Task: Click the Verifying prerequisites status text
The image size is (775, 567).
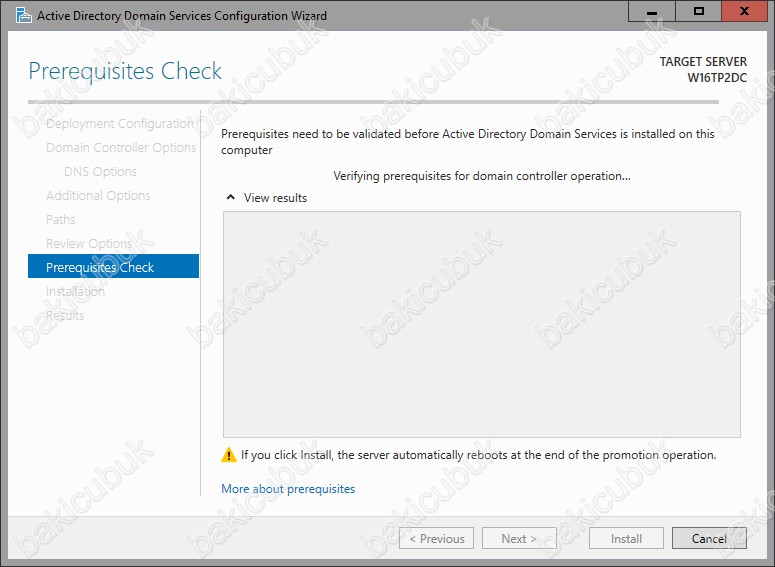Action: coord(482,176)
